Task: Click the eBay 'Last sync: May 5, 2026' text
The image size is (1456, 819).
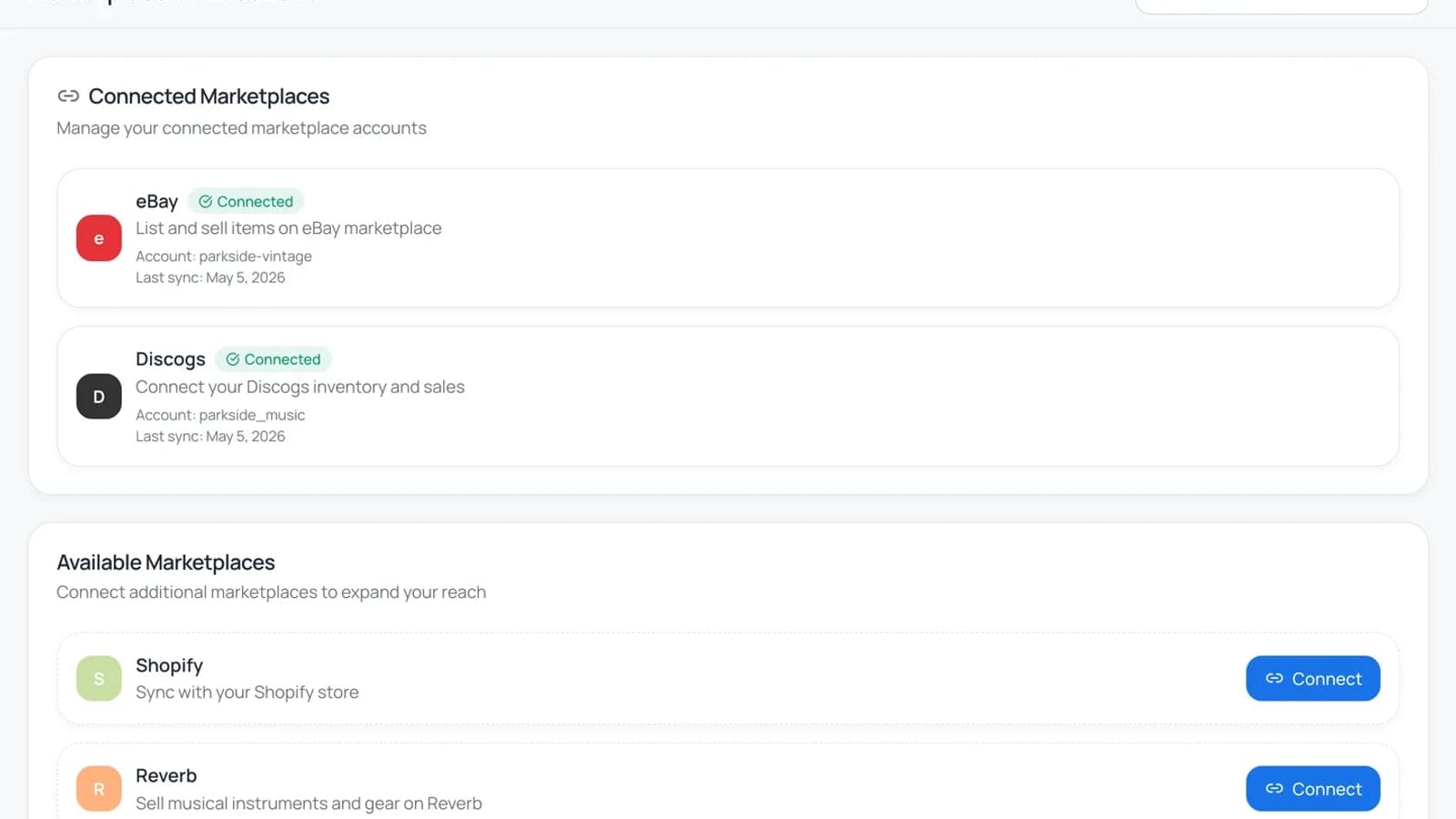Action: click(210, 278)
